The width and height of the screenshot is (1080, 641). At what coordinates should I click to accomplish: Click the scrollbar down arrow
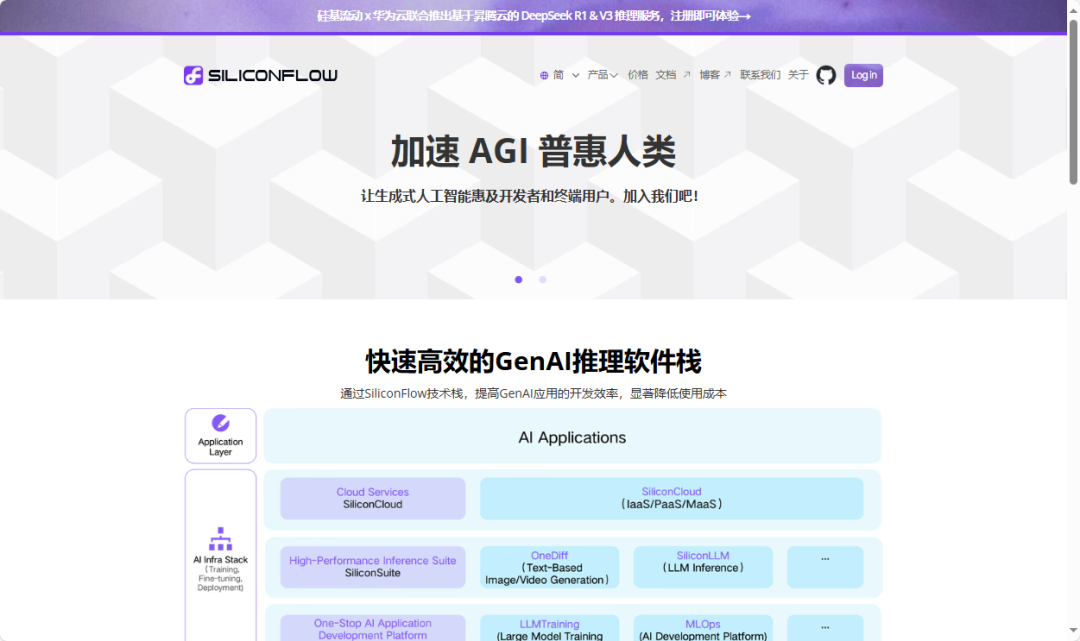pyautogui.click(x=1073, y=630)
